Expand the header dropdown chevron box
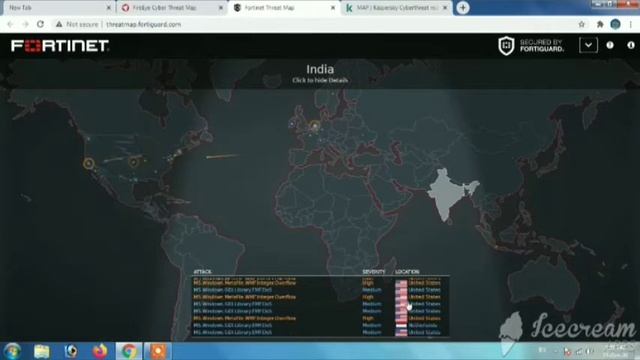 coord(588,45)
